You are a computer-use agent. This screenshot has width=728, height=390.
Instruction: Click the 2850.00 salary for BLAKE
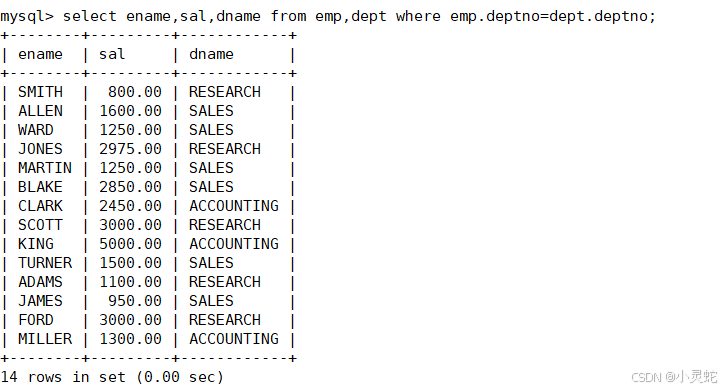coord(130,187)
